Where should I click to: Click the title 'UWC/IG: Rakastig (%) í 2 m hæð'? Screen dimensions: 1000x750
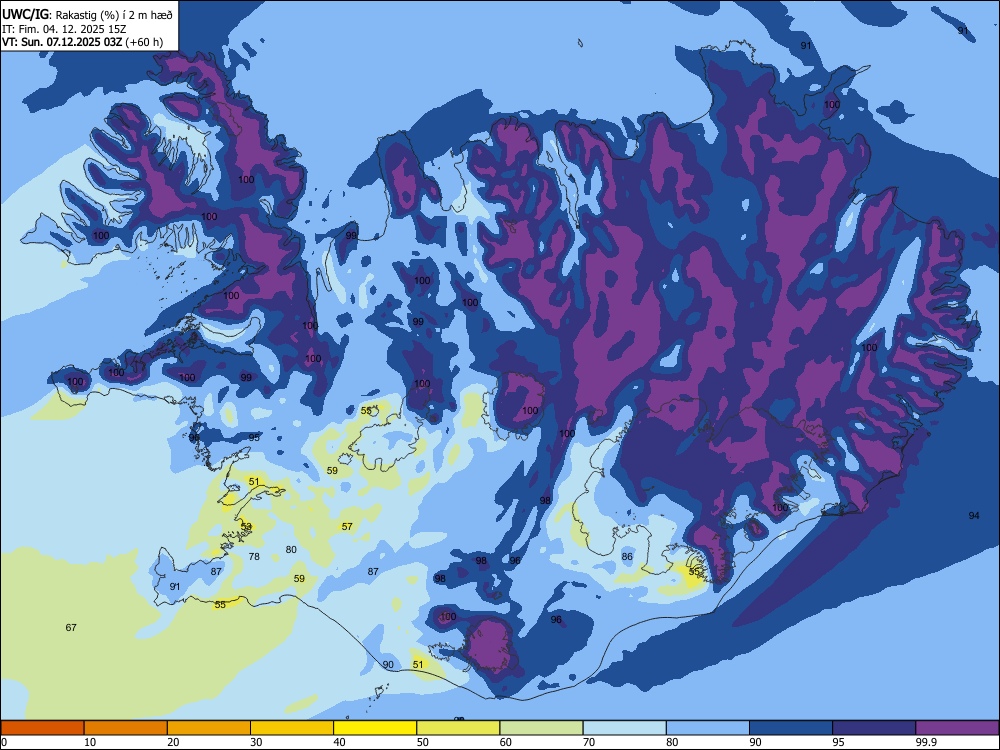[x=87, y=15]
